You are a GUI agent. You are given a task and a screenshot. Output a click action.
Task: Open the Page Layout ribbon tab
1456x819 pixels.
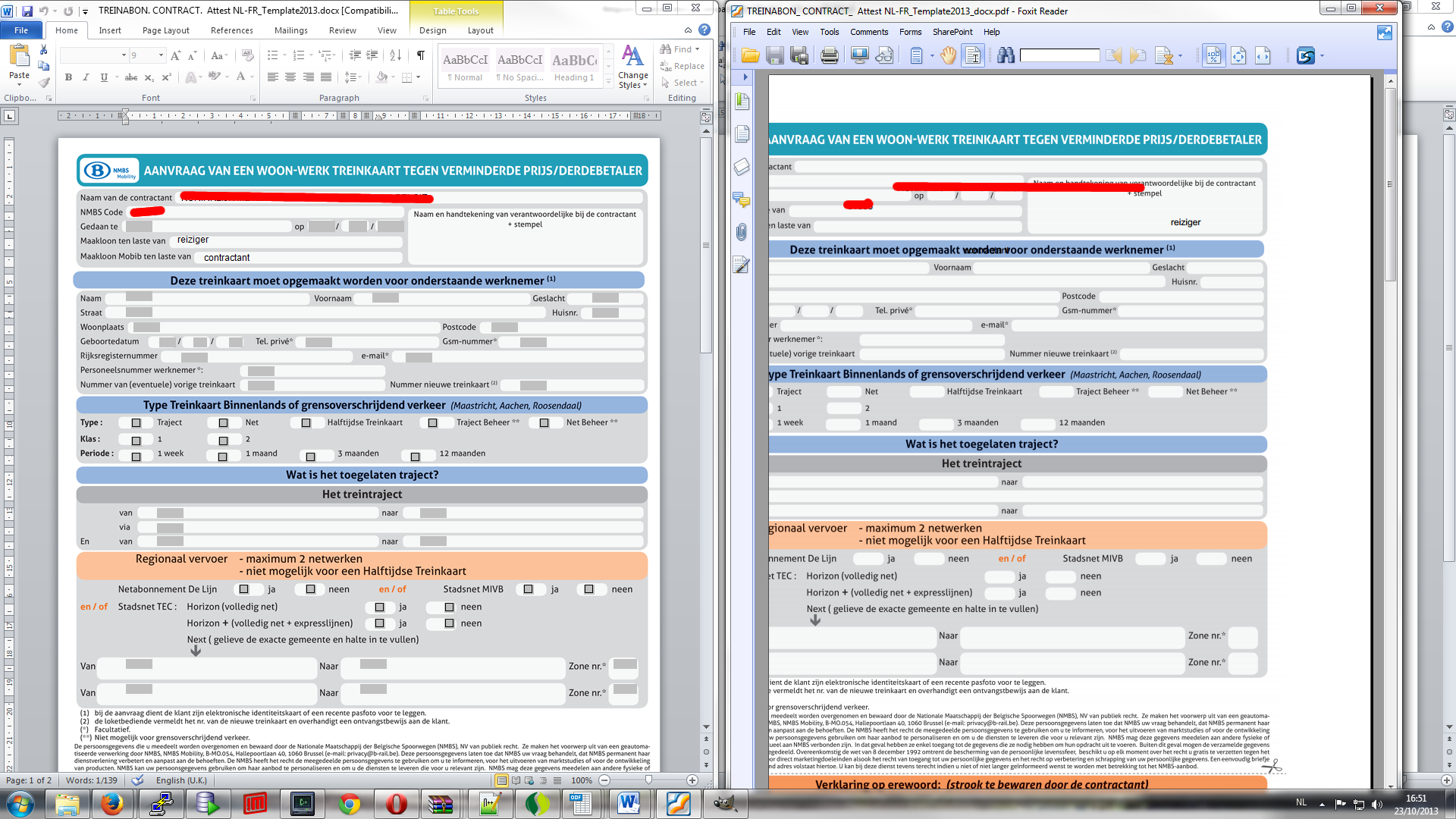point(165,30)
